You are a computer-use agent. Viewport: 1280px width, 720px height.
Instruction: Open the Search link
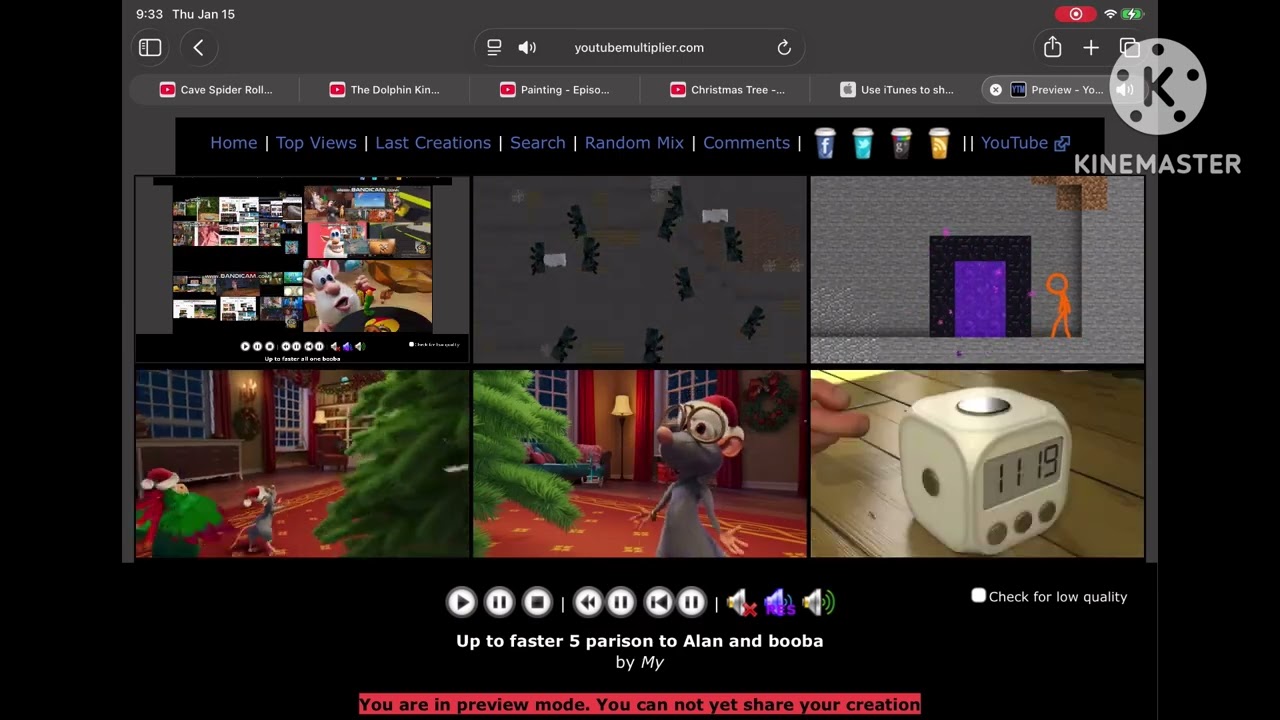pyautogui.click(x=538, y=143)
